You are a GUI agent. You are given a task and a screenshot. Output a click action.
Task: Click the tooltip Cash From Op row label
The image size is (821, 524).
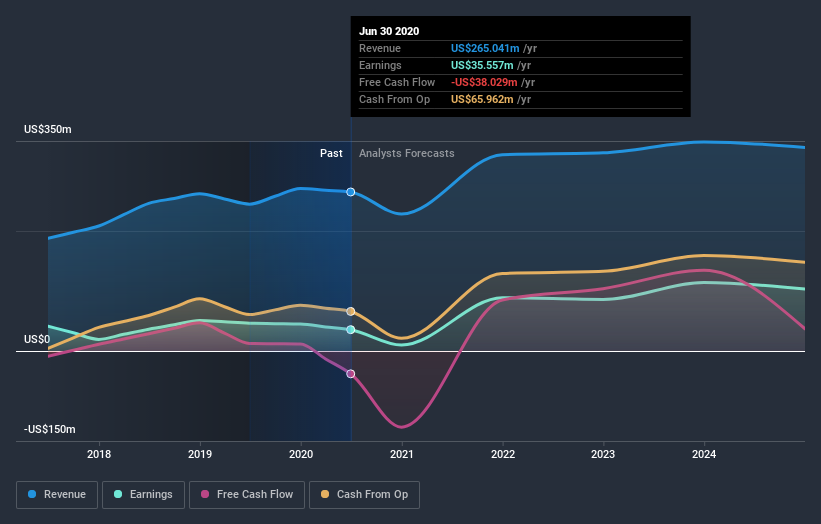(395, 99)
